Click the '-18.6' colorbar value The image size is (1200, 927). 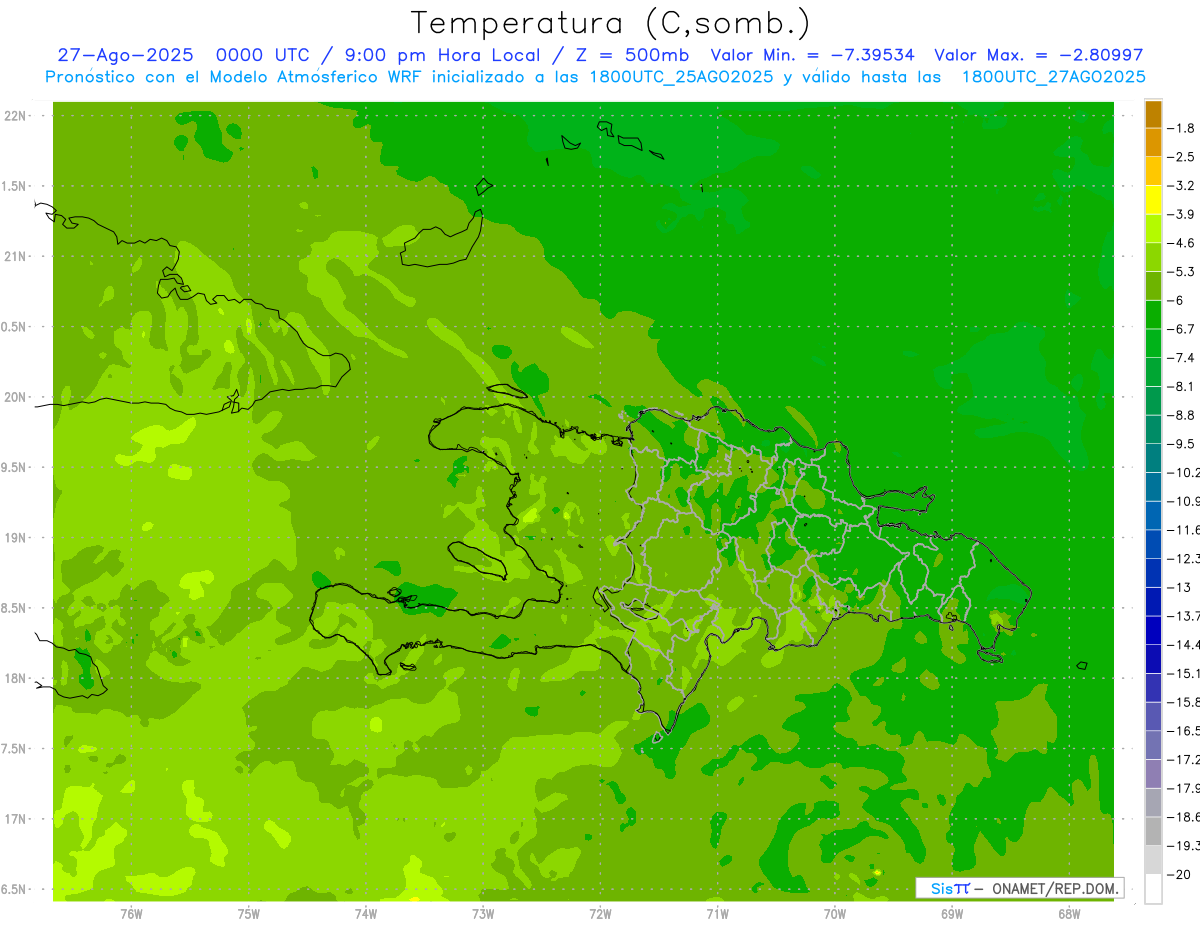tap(1184, 817)
